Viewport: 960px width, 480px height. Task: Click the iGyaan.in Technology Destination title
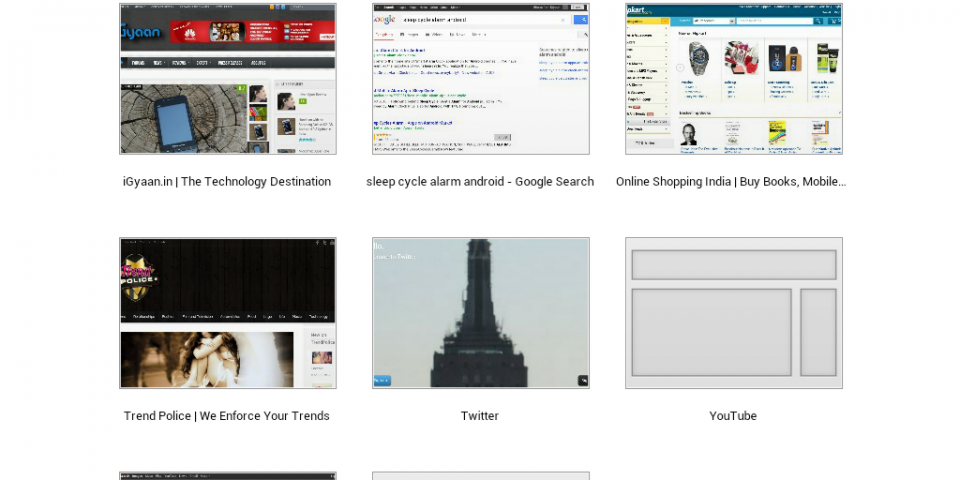(x=227, y=182)
